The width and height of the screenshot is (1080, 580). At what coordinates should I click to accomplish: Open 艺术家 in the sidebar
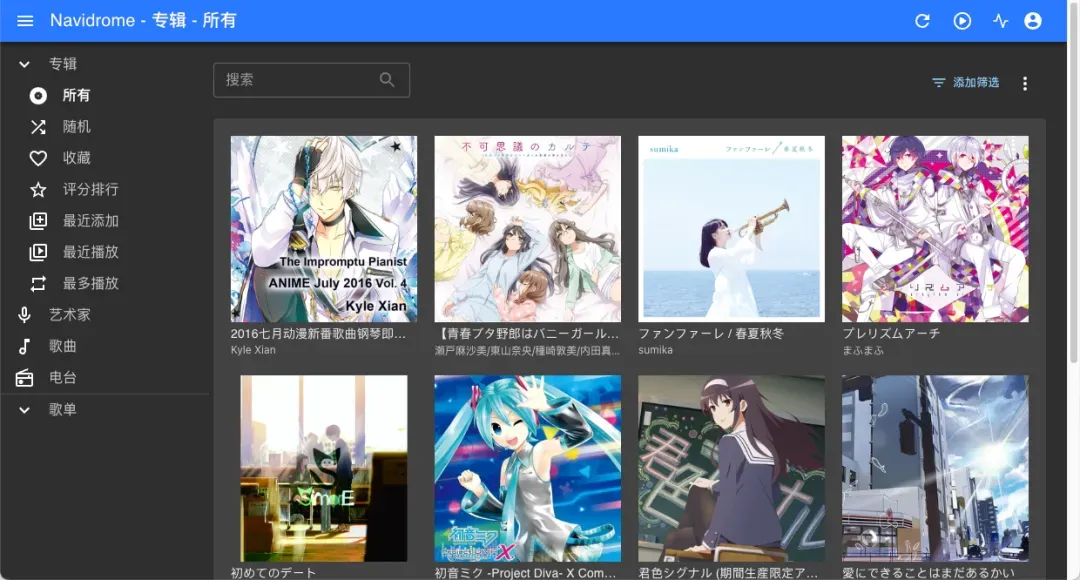[69, 315]
